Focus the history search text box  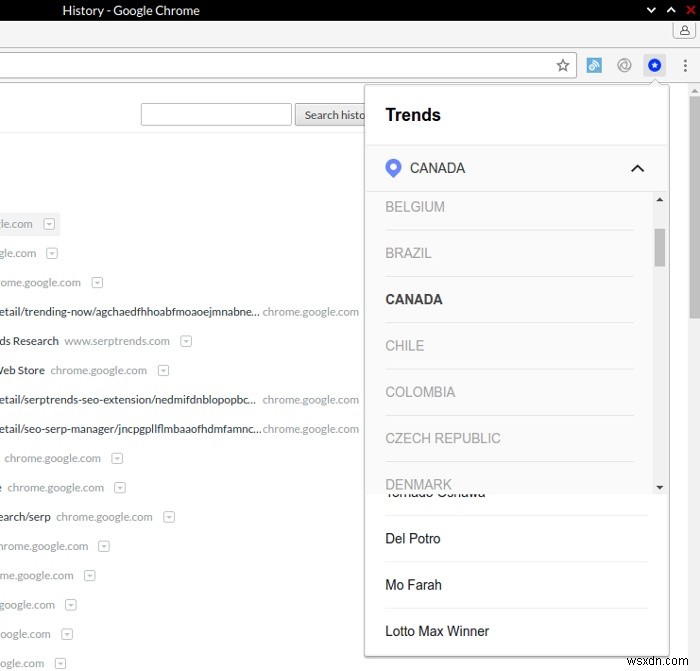[216, 115]
